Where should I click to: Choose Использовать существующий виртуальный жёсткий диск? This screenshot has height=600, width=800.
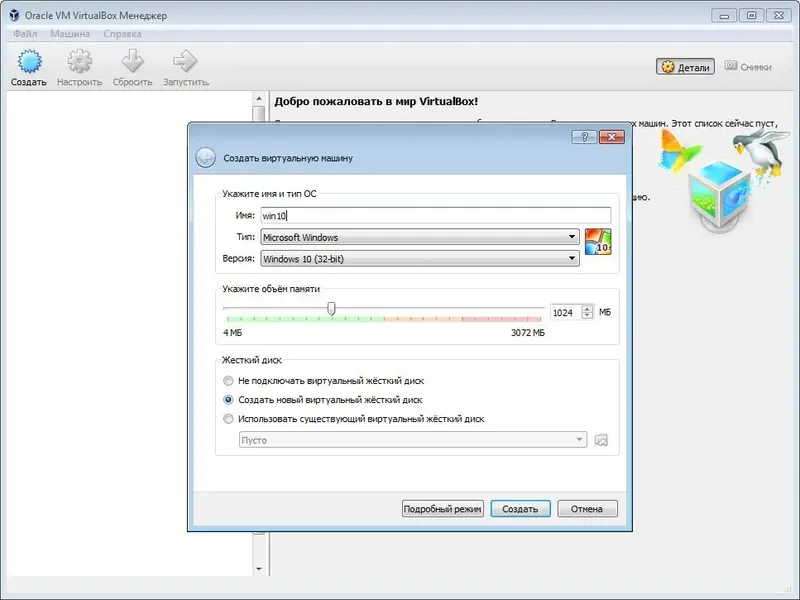pyautogui.click(x=227, y=418)
